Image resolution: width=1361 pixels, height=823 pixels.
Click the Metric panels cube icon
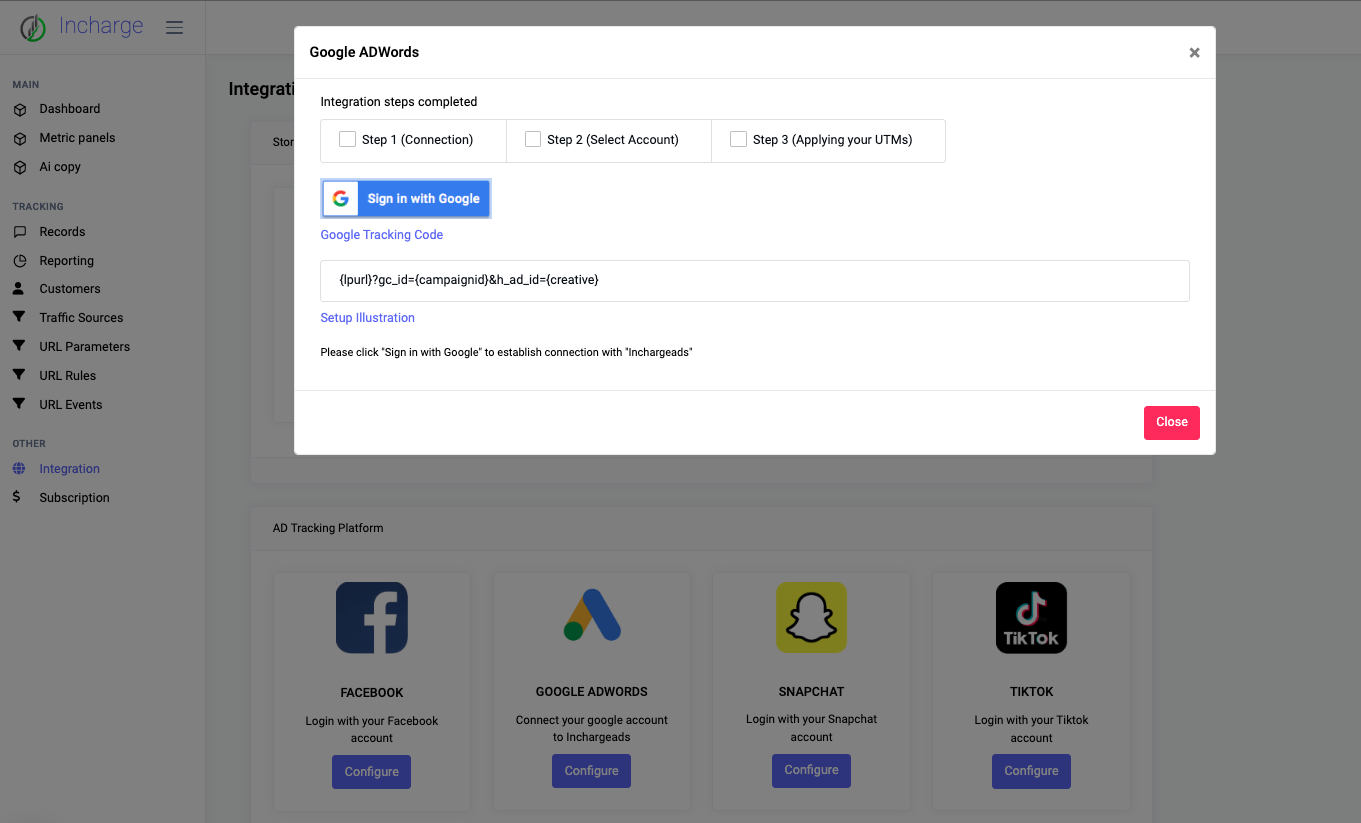click(19, 138)
